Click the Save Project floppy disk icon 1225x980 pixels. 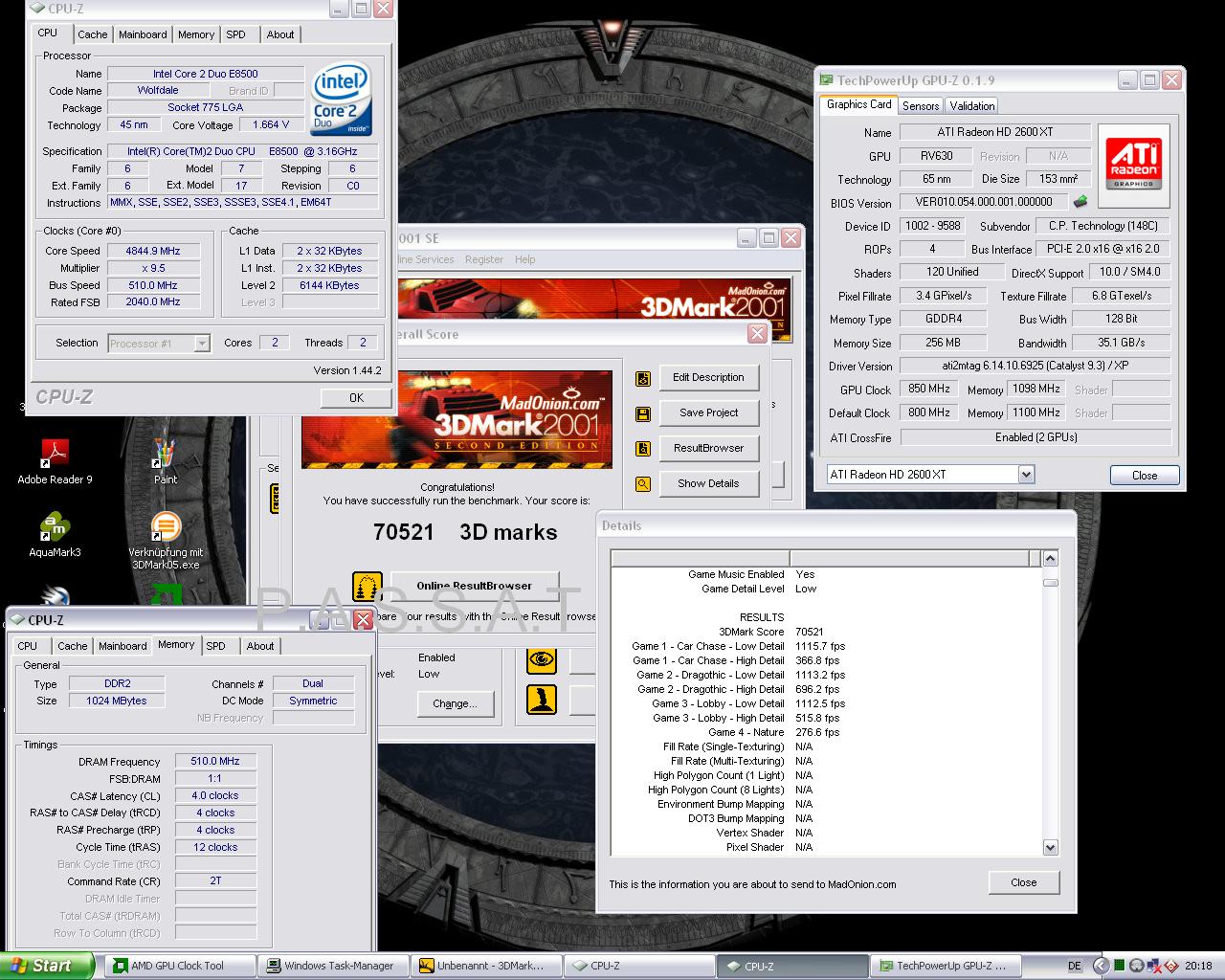[x=642, y=413]
